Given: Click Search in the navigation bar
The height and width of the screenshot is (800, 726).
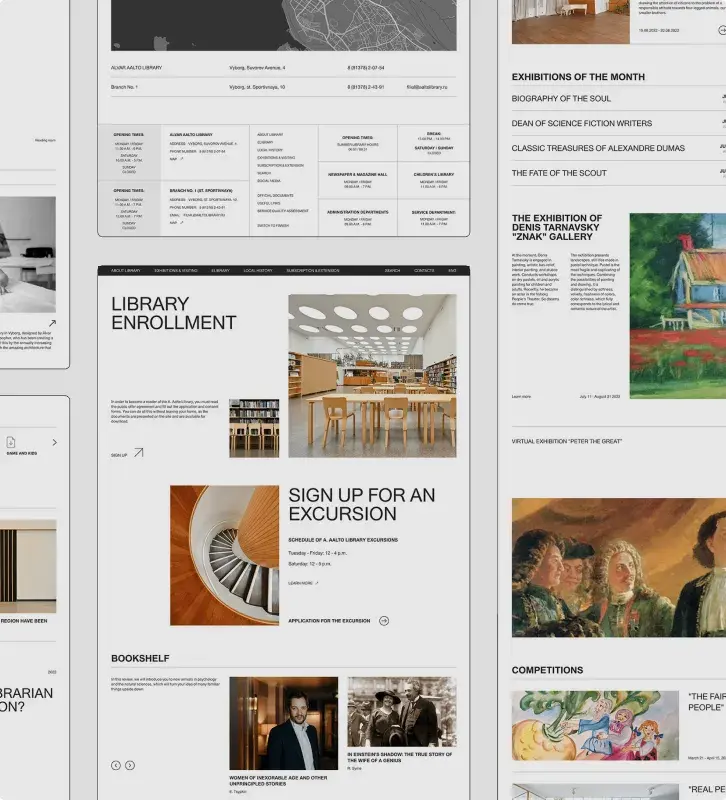Looking at the screenshot, I should point(393,270).
